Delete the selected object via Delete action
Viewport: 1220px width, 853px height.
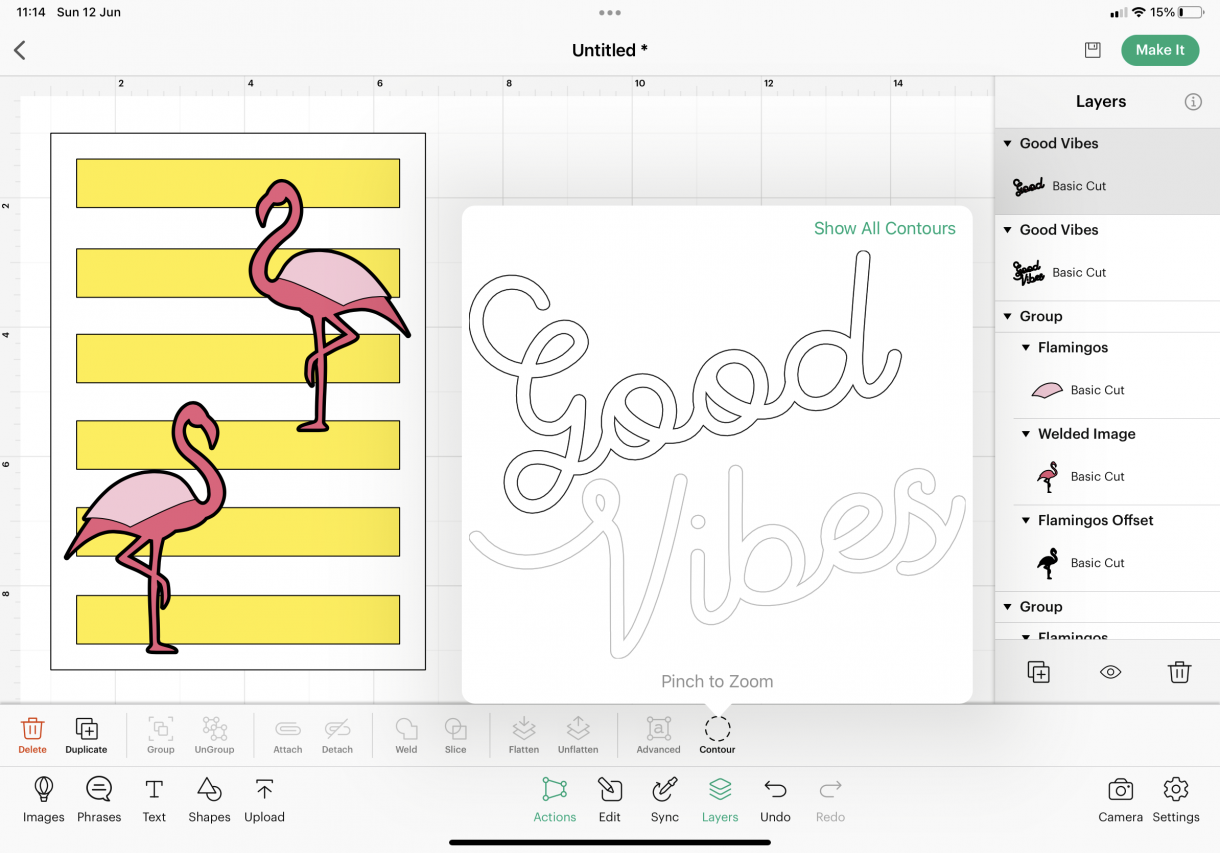[32, 735]
